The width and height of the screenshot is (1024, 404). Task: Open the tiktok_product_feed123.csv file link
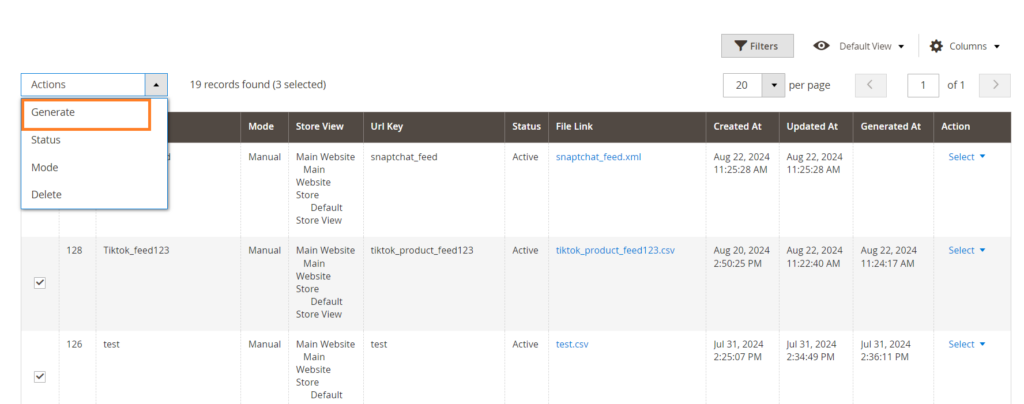click(615, 251)
